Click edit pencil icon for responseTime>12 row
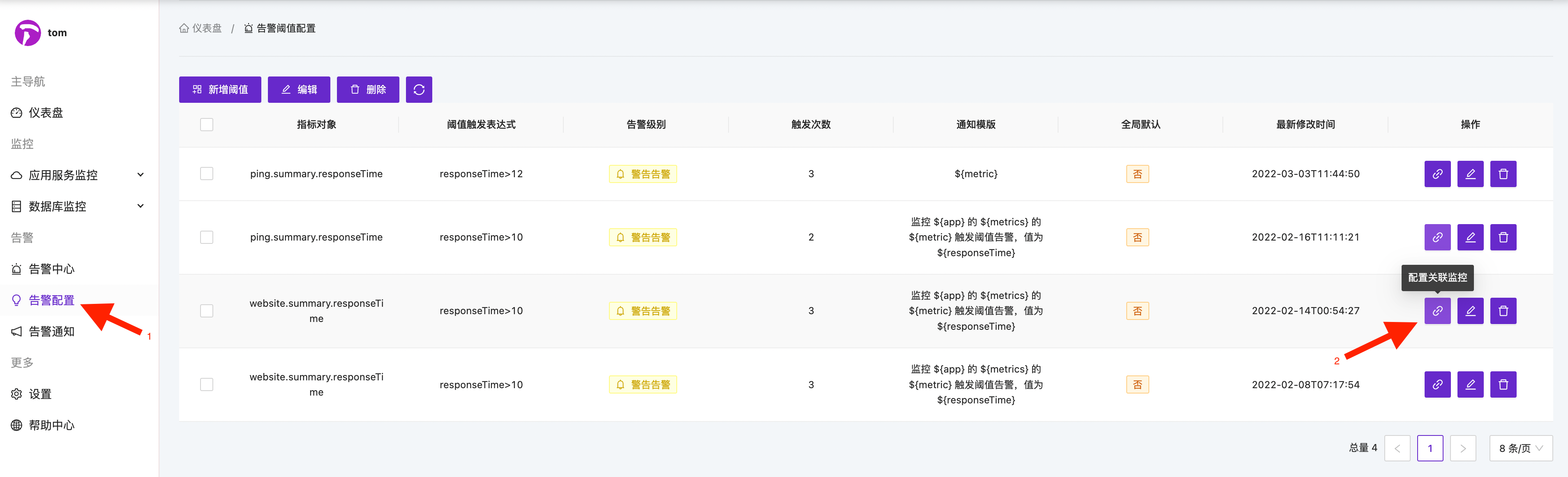The height and width of the screenshot is (477, 1568). (1470, 174)
